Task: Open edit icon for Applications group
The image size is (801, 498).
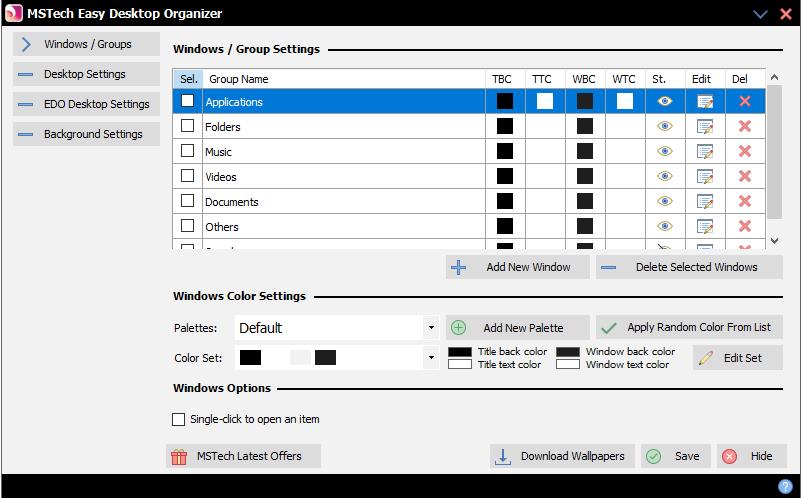Action: pos(705,101)
